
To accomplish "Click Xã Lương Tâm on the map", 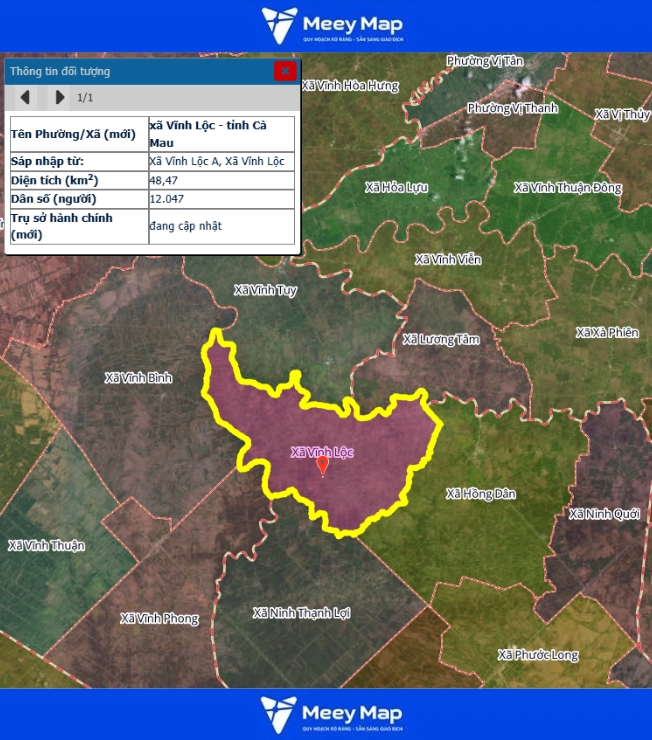I will pyautogui.click(x=441, y=339).
